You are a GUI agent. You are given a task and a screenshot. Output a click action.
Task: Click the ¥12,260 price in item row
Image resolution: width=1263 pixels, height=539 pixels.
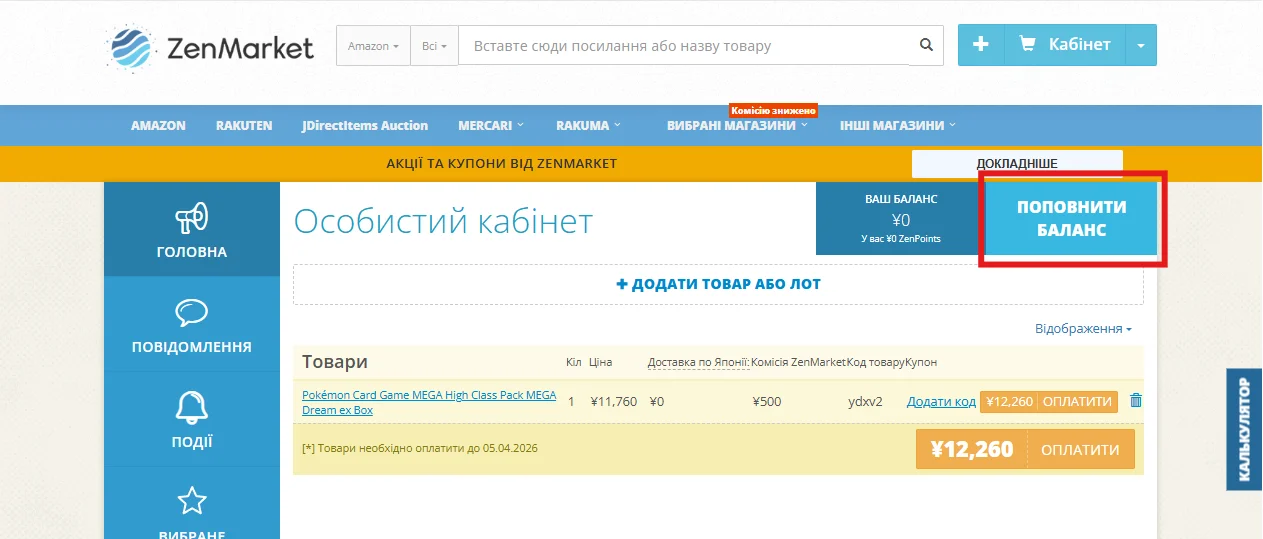coord(1009,401)
